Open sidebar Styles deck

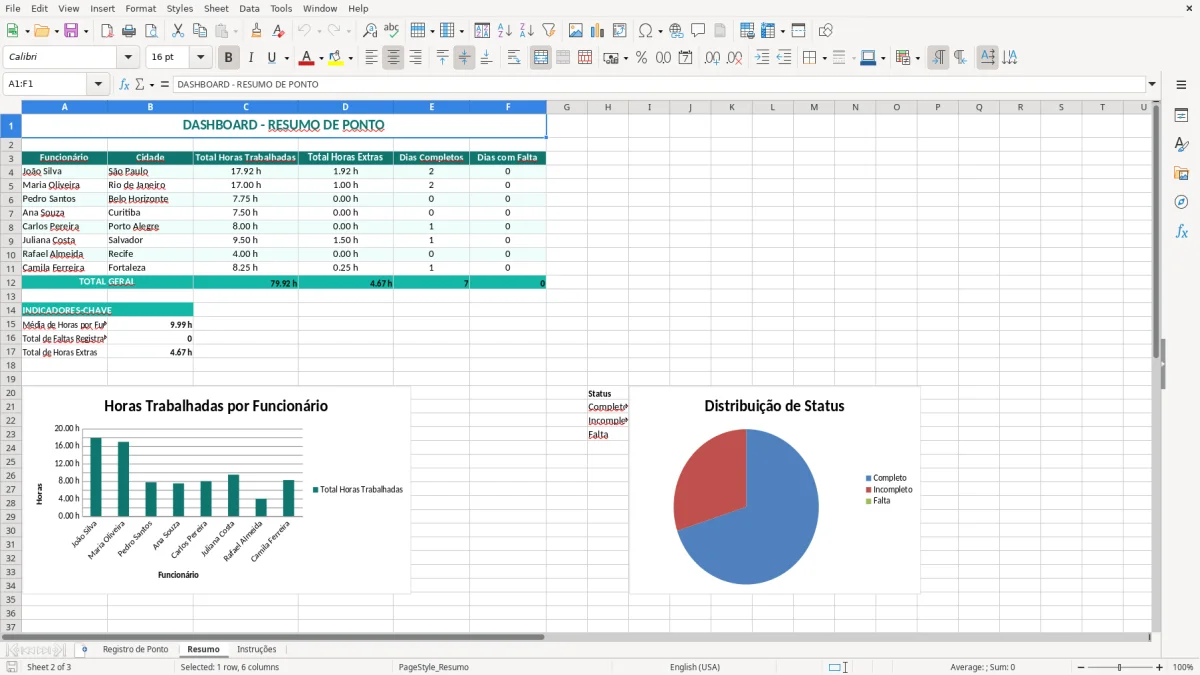tap(1181, 144)
